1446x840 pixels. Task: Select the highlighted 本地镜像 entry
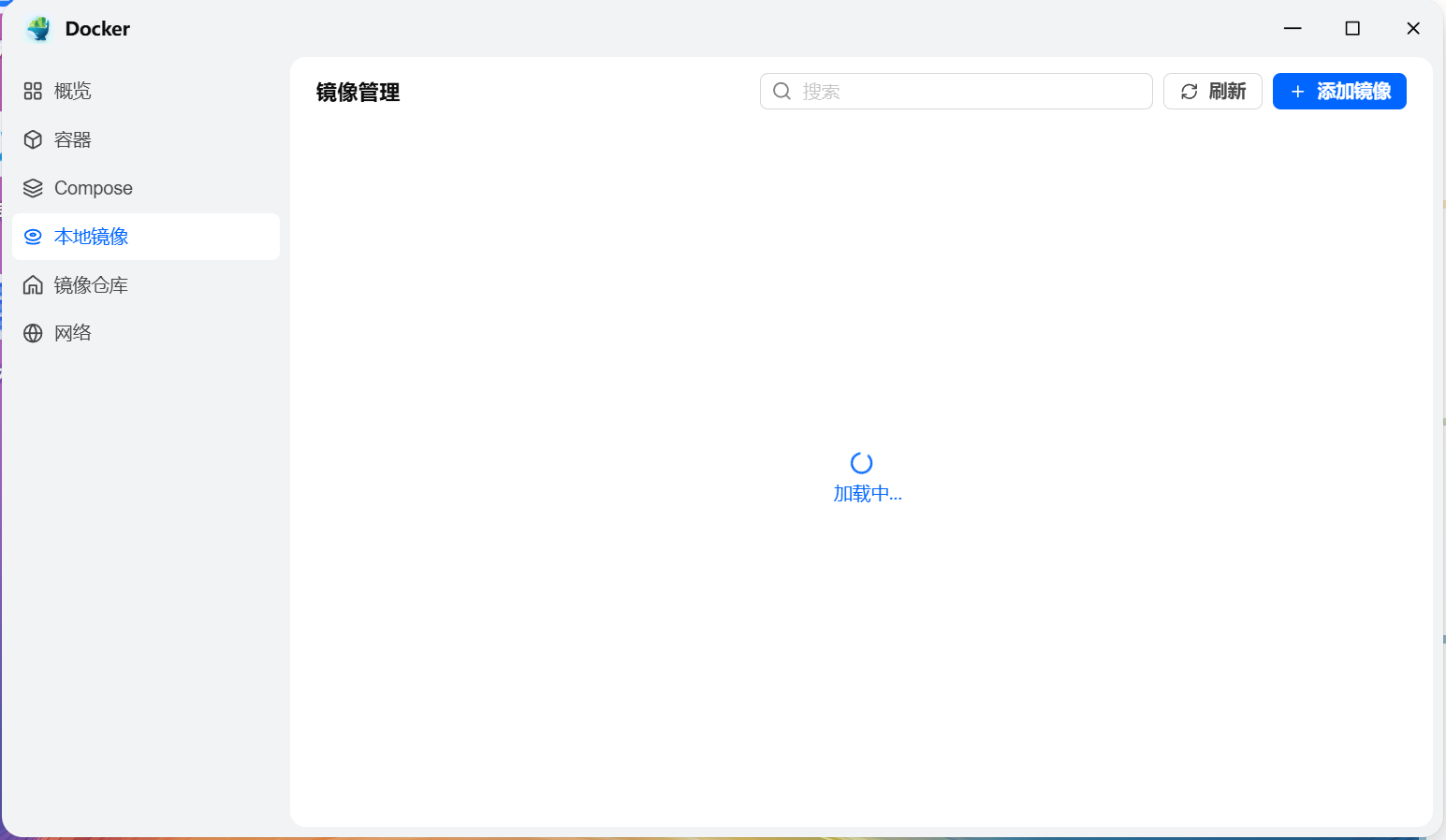(91, 236)
